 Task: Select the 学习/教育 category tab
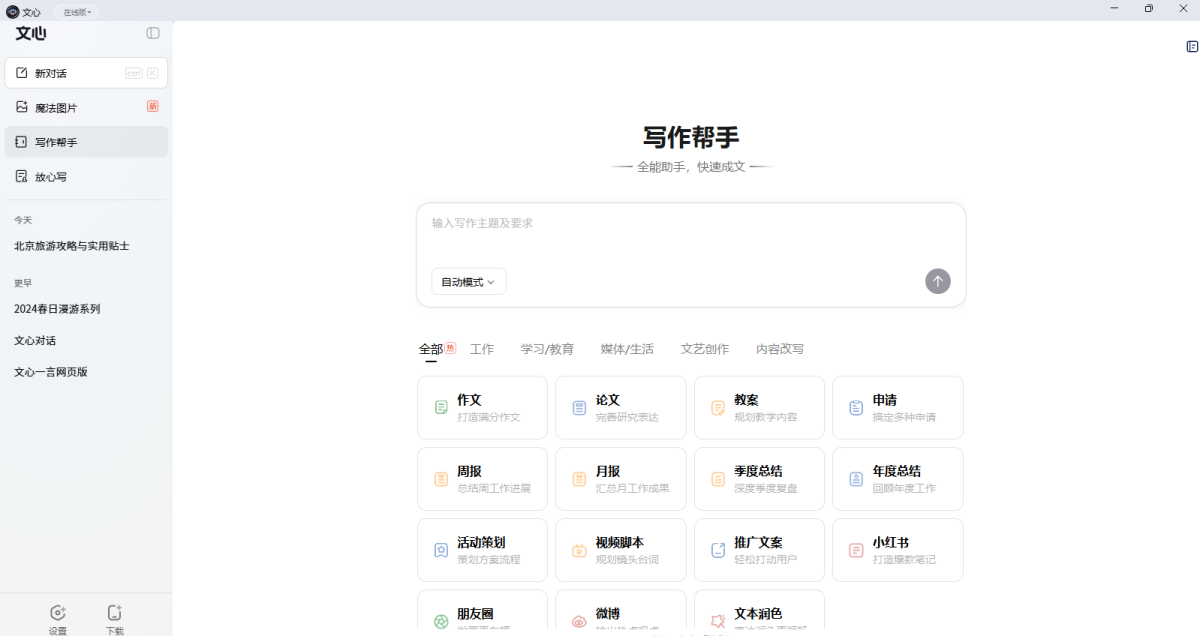coord(547,349)
